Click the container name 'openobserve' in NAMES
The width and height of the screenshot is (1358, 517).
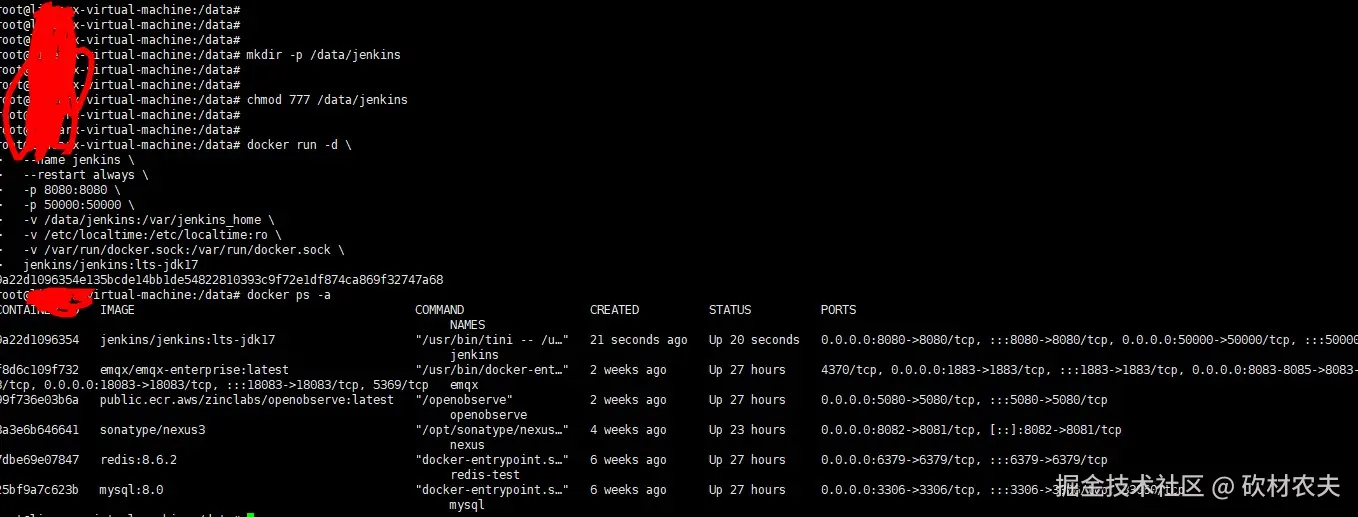click(x=488, y=415)
